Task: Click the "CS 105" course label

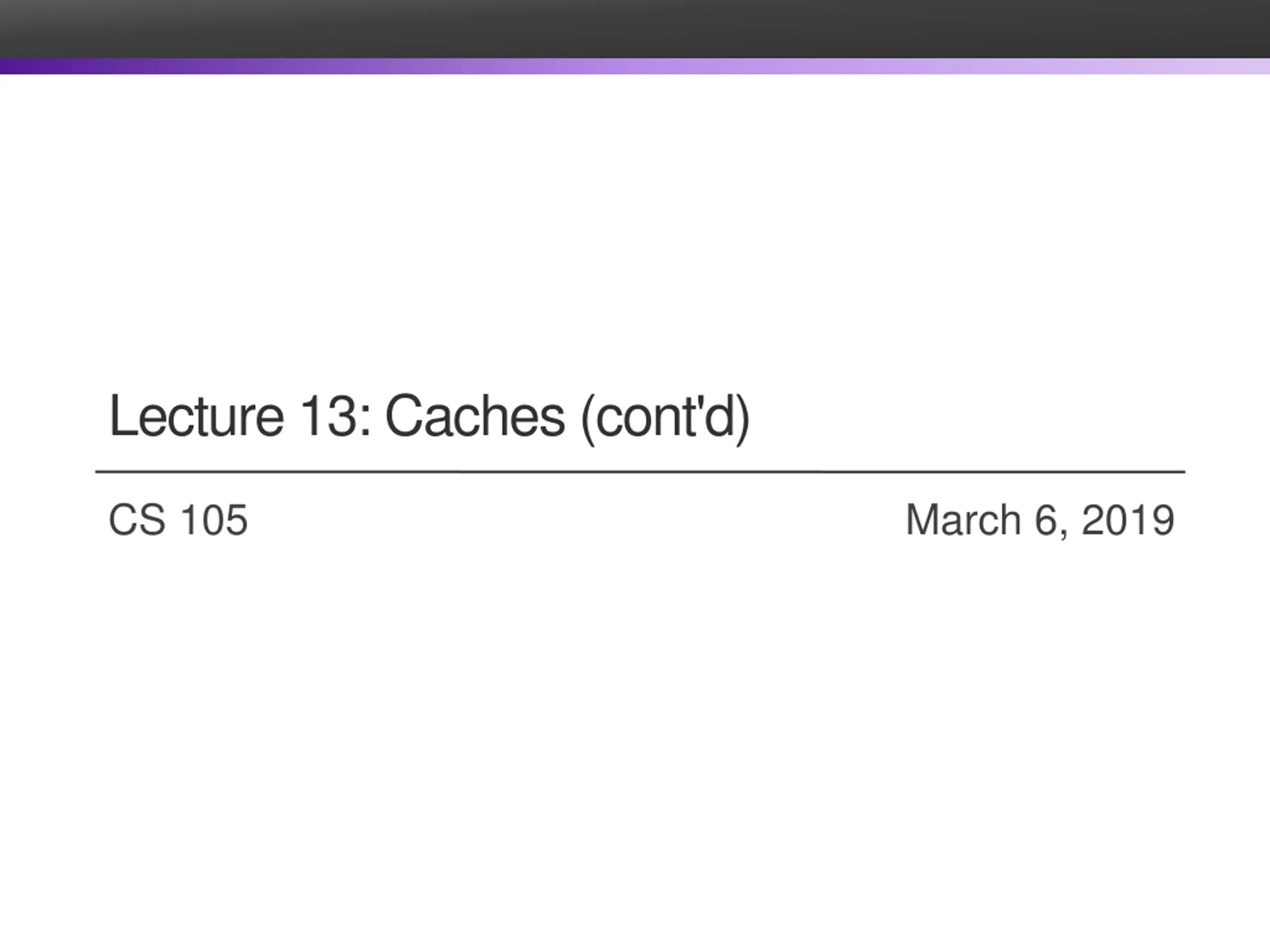Action: click(x=178, y=520)
